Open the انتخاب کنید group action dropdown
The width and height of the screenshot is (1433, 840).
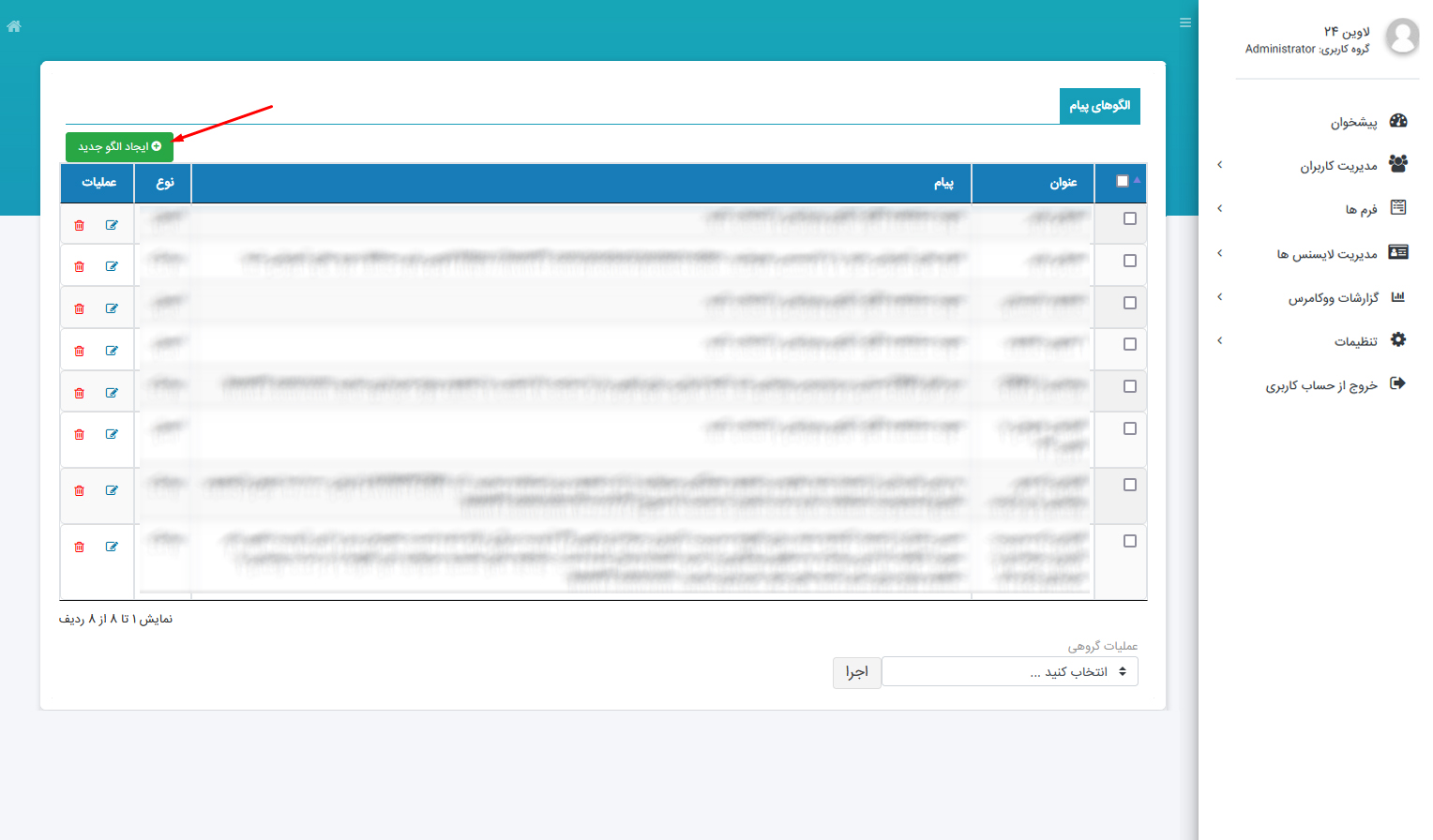1009,671
